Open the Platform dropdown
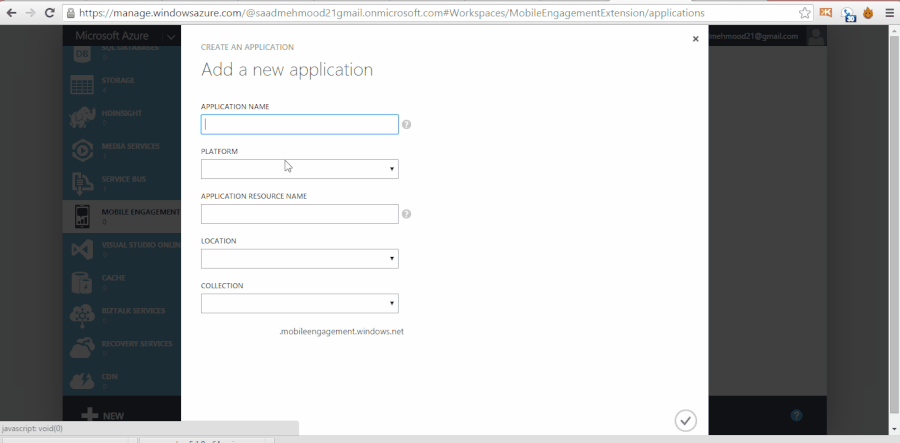900x443 pixels. [299, 169]
